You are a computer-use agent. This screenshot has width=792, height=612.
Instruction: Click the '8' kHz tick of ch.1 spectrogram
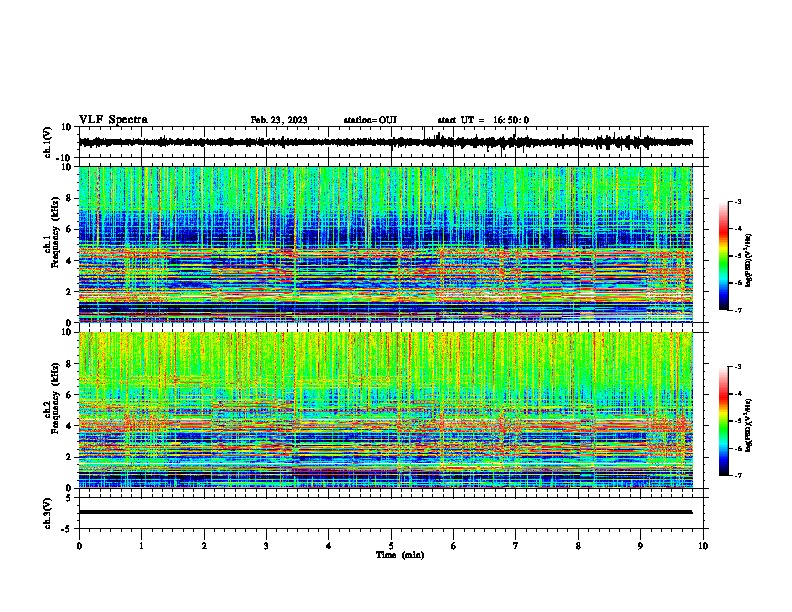pos(69,198)
